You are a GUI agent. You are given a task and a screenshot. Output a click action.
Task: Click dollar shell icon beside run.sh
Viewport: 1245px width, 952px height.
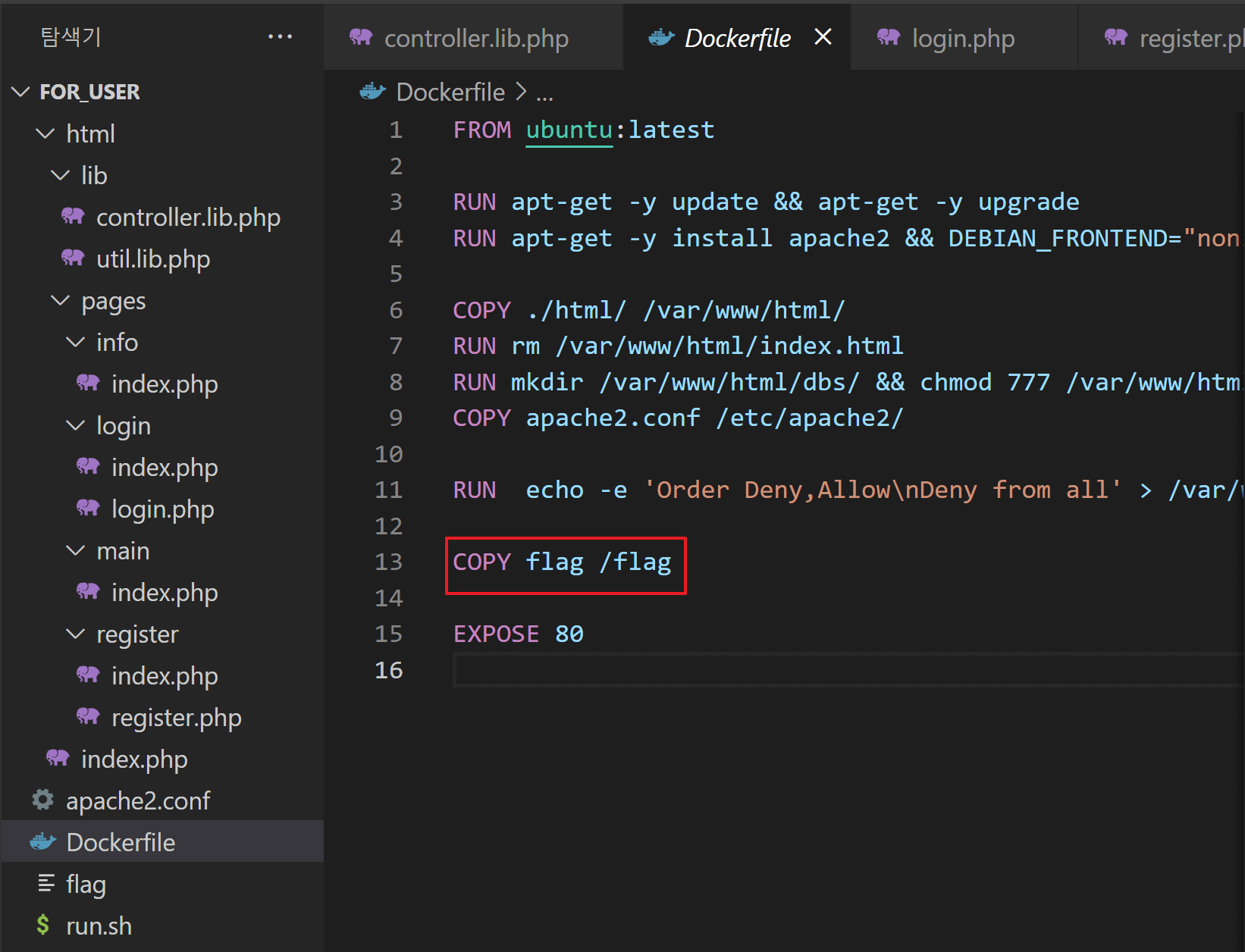[43, 925]
